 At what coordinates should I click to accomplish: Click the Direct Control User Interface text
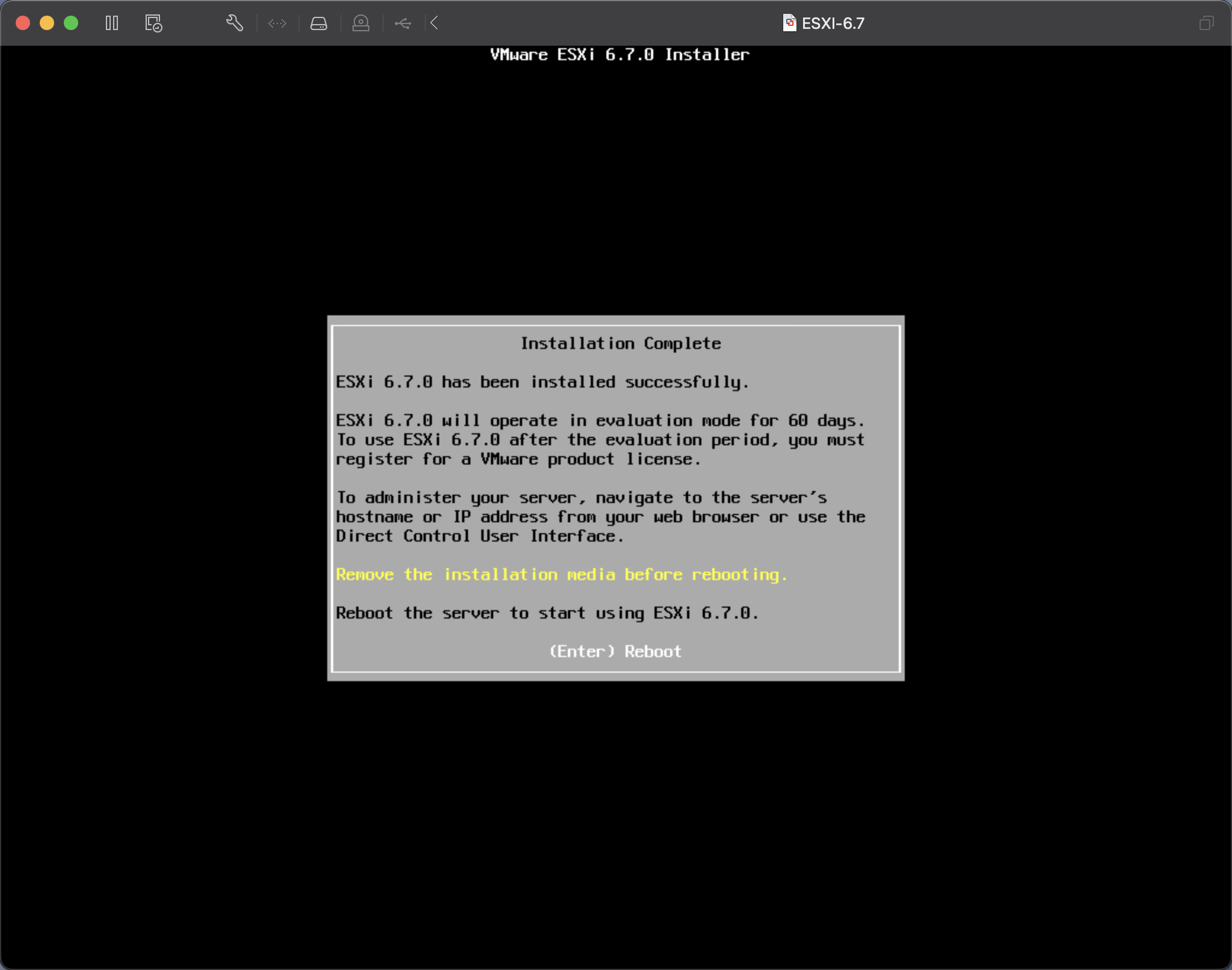479,536
